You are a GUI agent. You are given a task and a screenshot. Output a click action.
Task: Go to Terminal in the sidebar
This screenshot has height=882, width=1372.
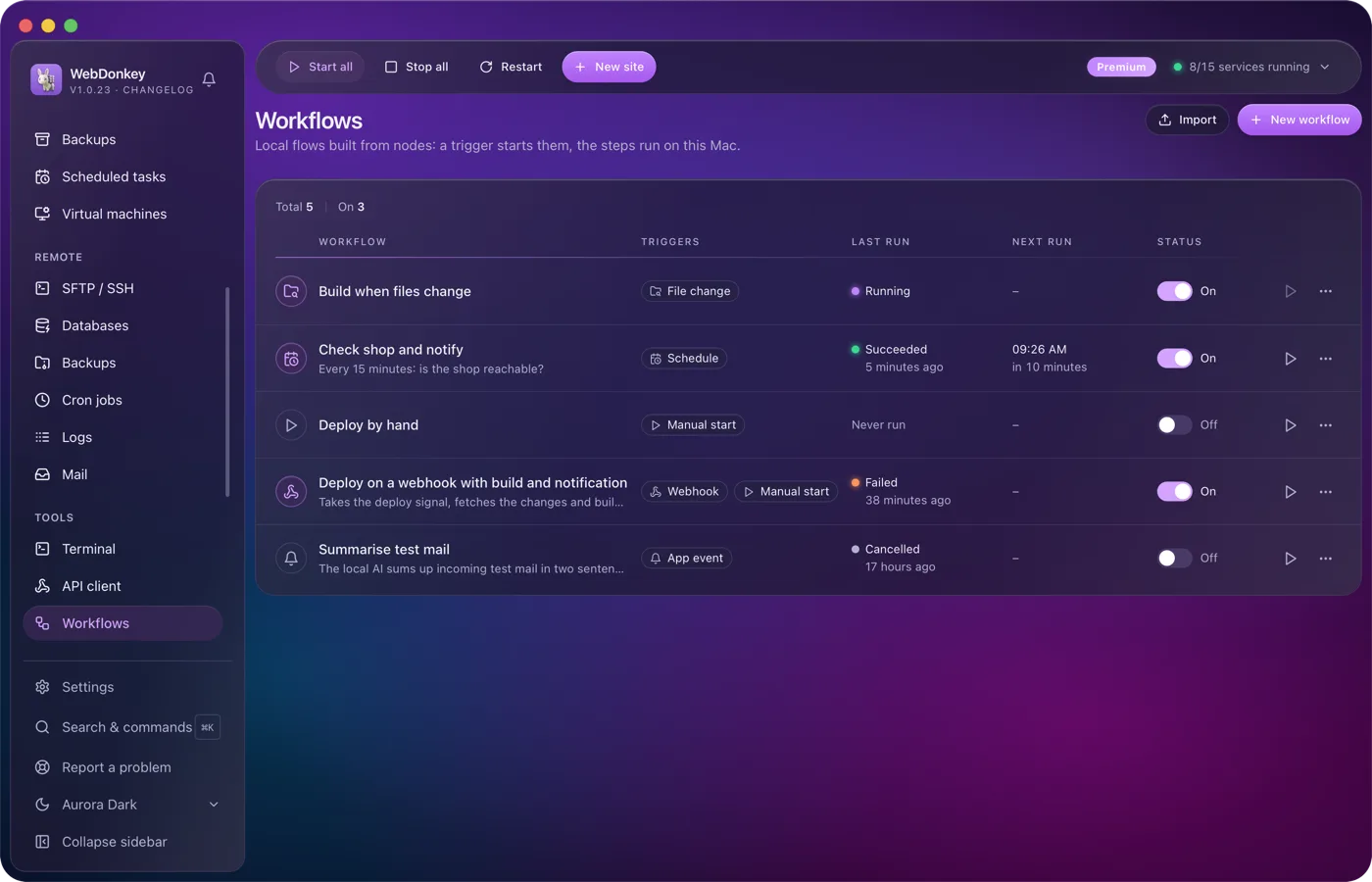123,549
